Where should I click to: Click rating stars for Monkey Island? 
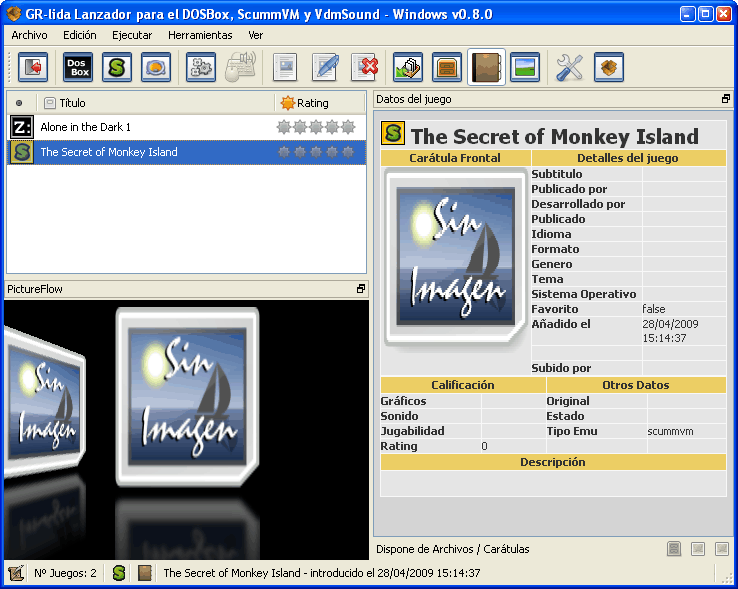point(316,152)
